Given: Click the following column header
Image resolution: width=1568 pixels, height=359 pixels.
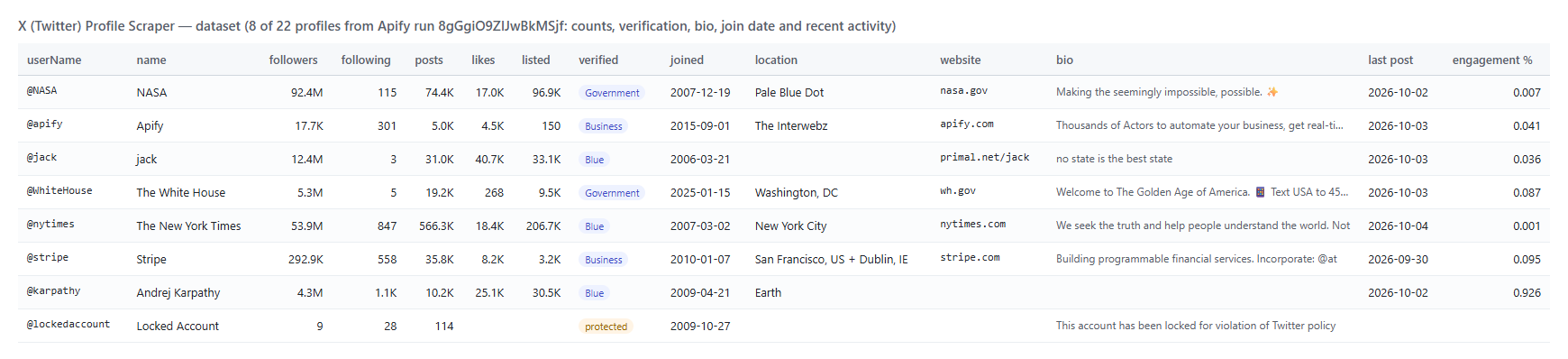Looking at the screenshot, I should [x=366, y=60].
